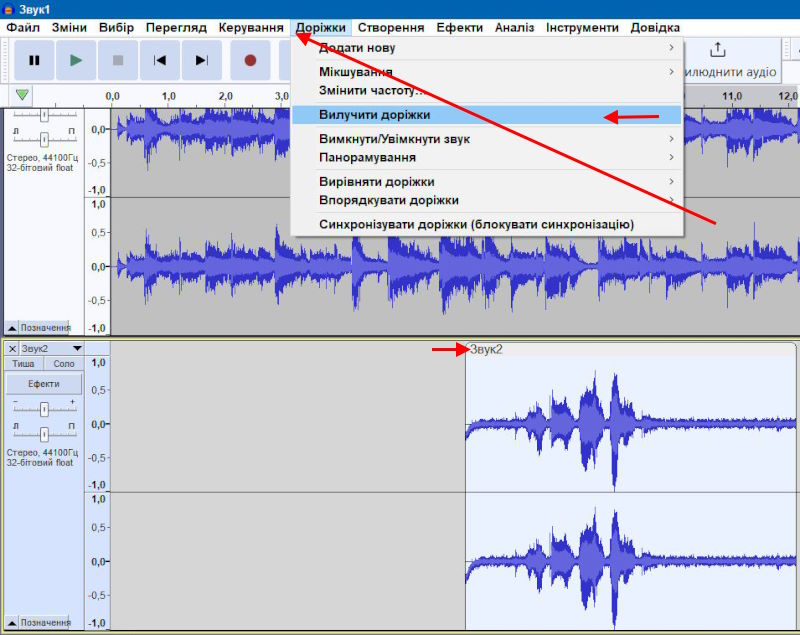Stop playback with the Stop button
This screenshot has width=800, height=635.
pos(118,61)
